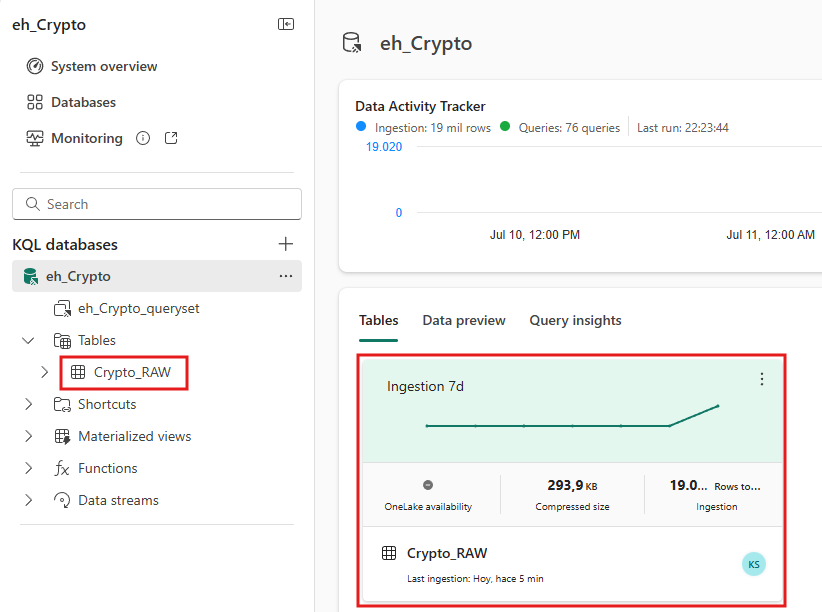Click the '19.0...' rows ingestion value
Image resolution: width=822 pixels, height=612 pixels.
click(x=688, y=486)
